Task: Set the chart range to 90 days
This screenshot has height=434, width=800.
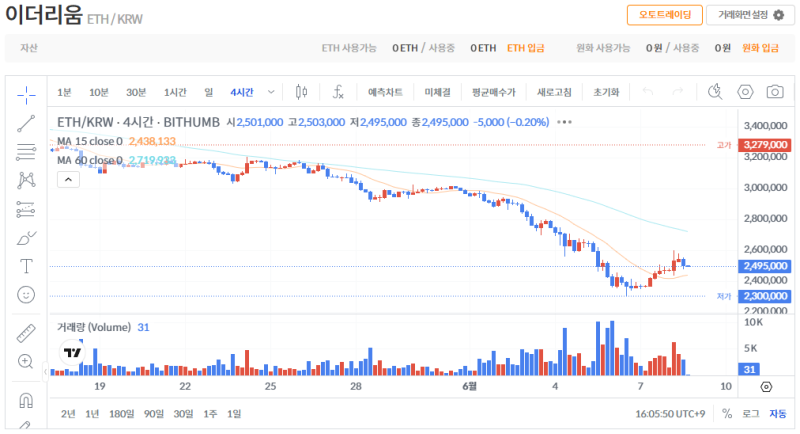Action: click(x=154, y=414)
